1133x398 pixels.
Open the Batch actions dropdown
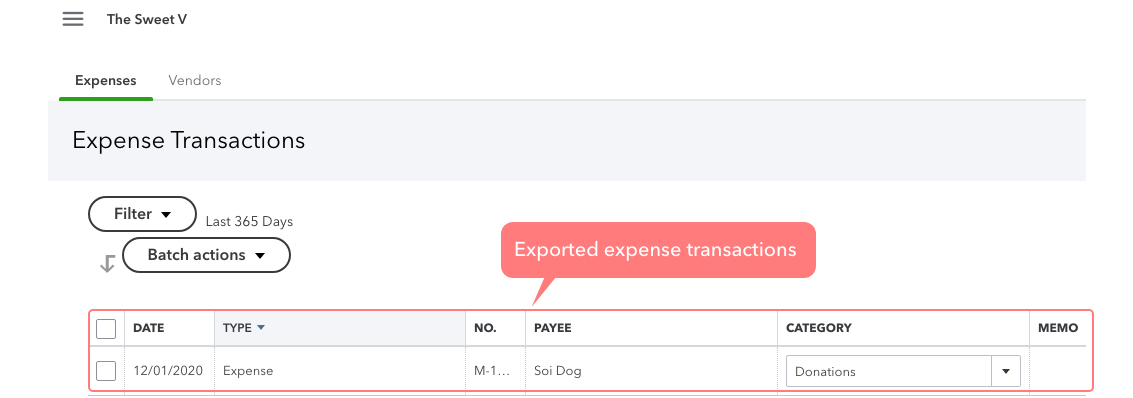207,255
